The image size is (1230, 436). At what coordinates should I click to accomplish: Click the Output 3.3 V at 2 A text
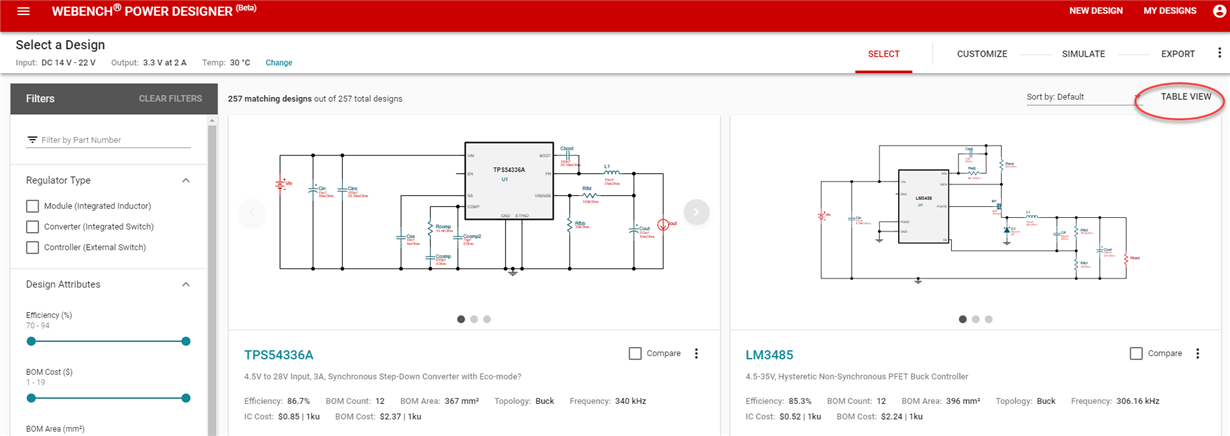point(150,63)
